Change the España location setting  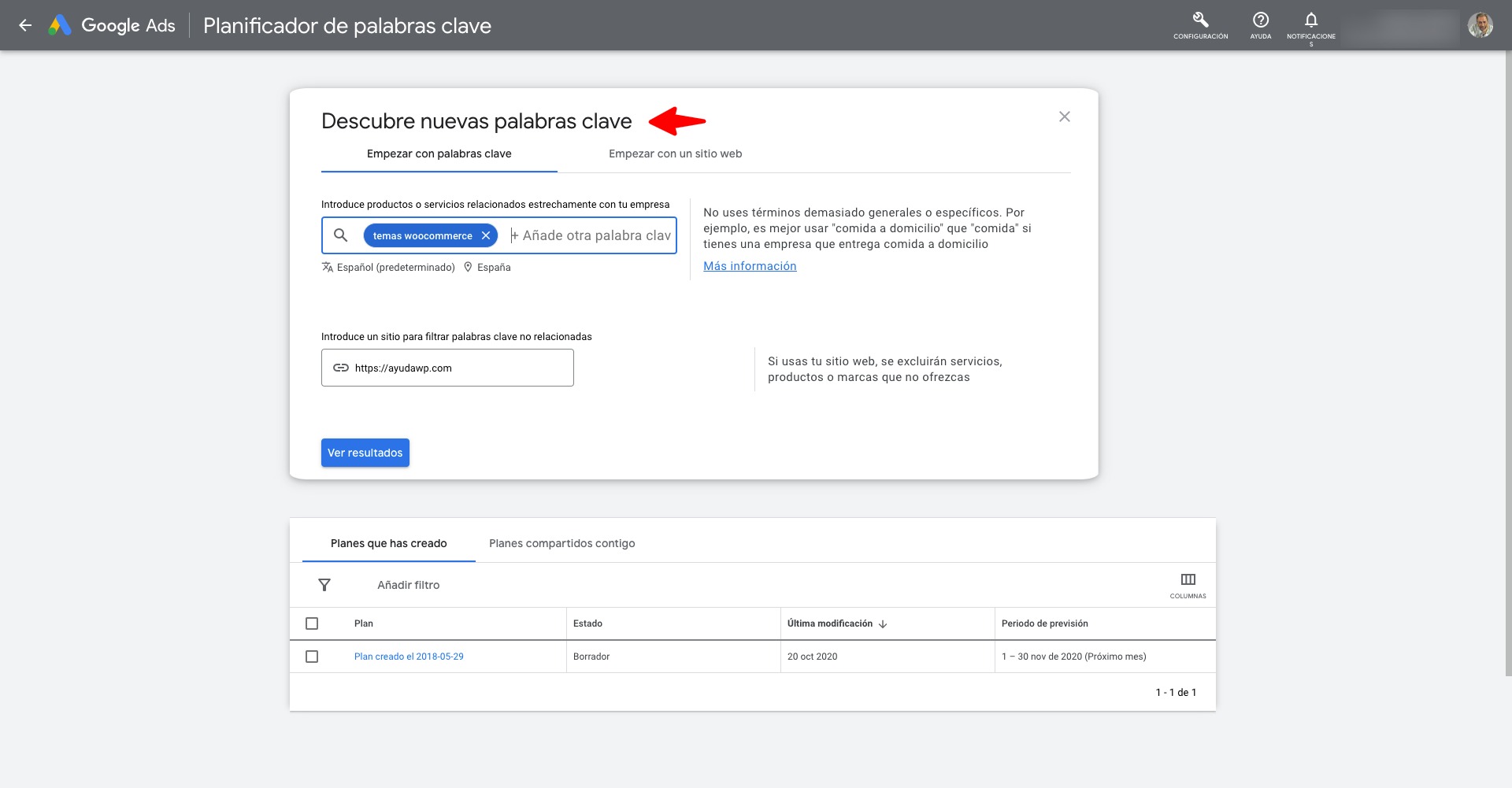(x=488, y=268)
